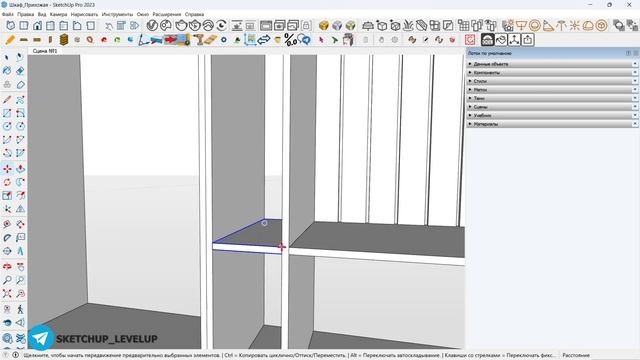Create V-Ray dome light
The image size is (640, 360).
(x=588, y=25)
